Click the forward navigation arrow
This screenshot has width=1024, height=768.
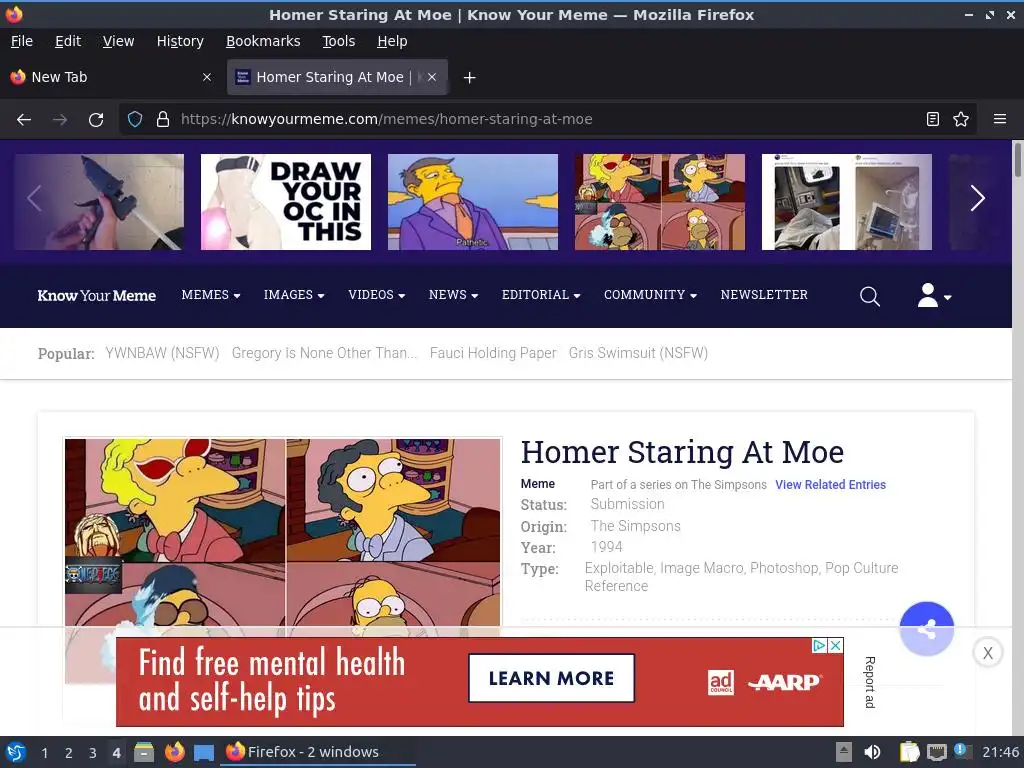pyautogui.click(x=60, y=120)
